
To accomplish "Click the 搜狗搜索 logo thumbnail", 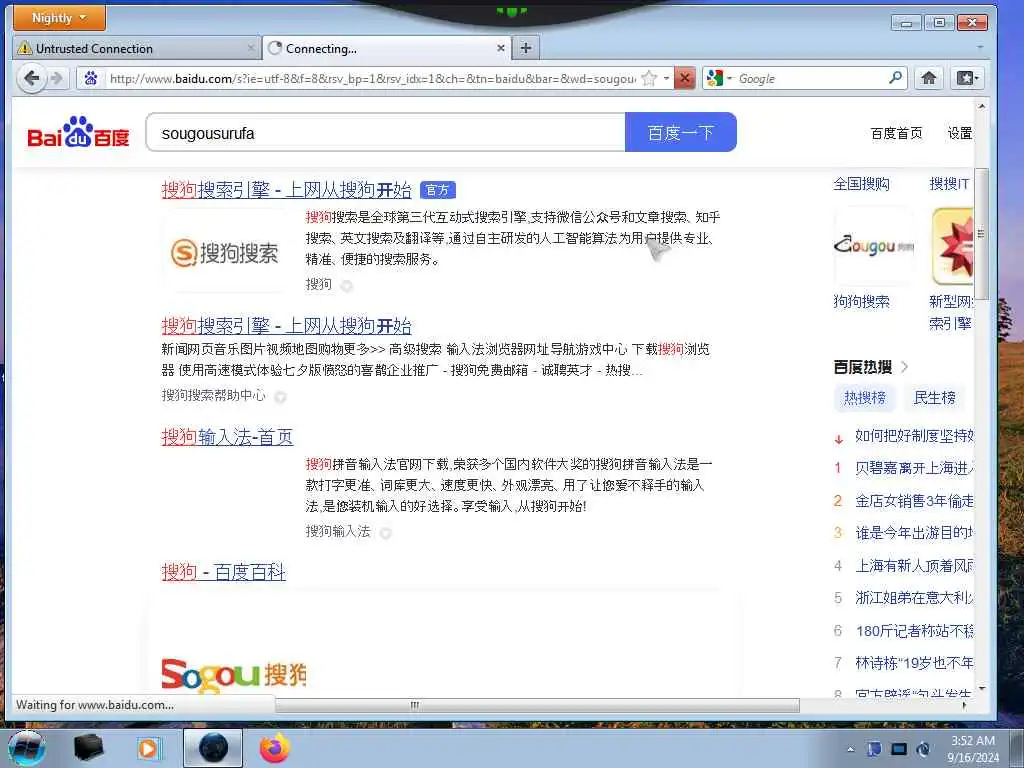I will 225,252.
